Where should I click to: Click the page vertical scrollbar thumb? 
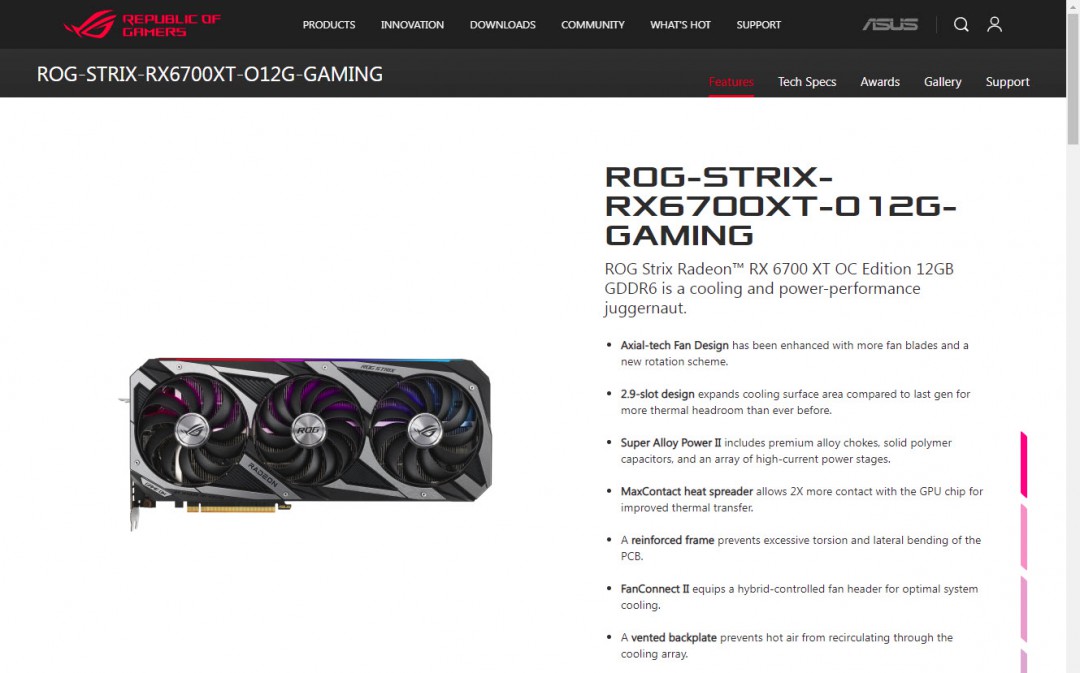(1073, 78)
